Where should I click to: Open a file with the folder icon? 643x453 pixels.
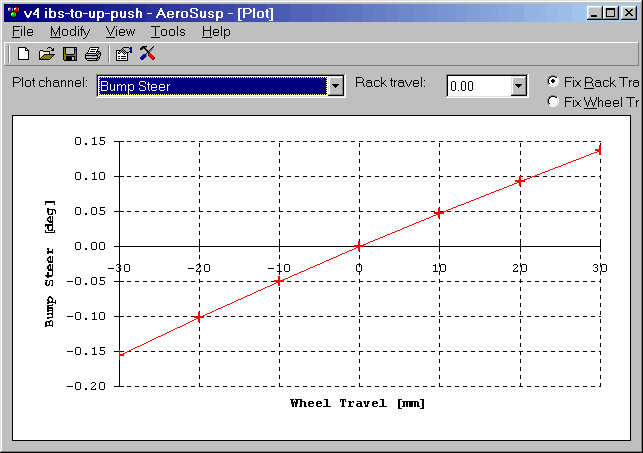click(x=47, y=54)
